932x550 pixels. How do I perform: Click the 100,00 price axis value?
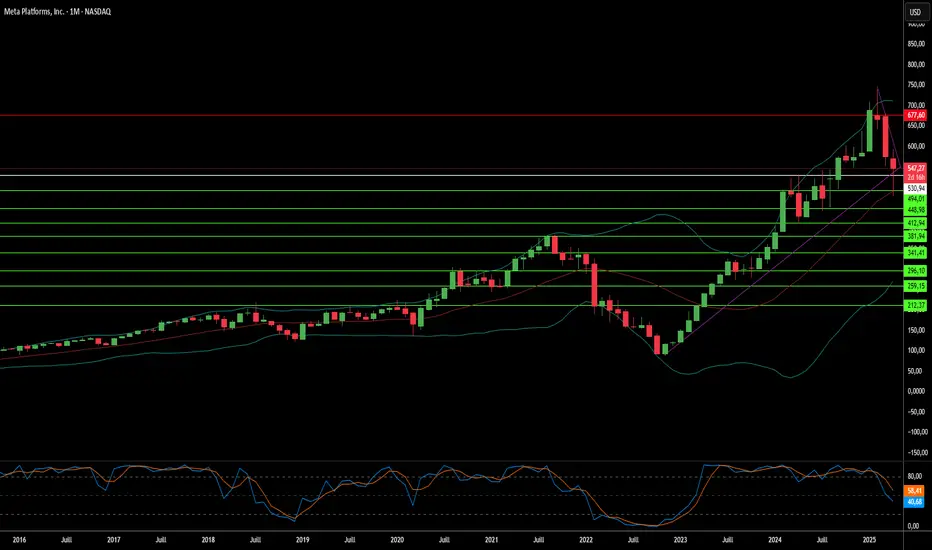click(916, 350)
